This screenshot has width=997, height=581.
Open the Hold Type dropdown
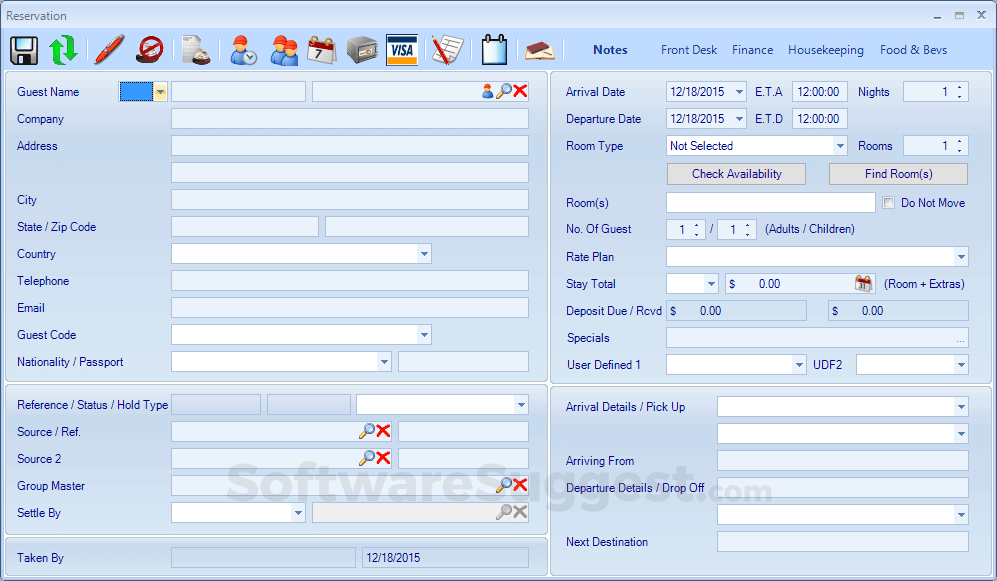521,405
